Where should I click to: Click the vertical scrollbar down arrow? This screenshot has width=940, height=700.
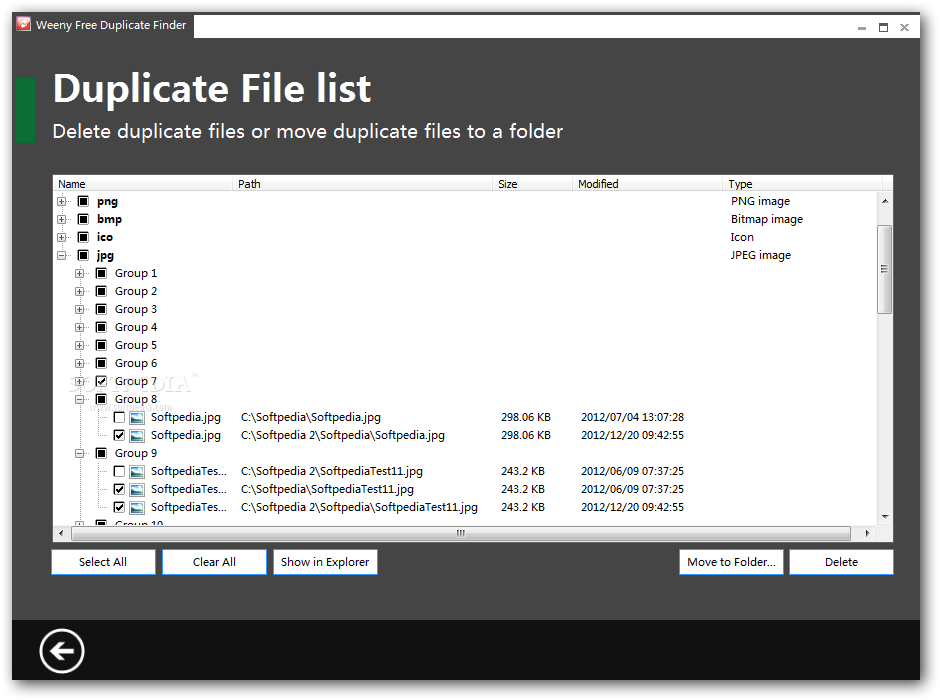pos(885,517)
